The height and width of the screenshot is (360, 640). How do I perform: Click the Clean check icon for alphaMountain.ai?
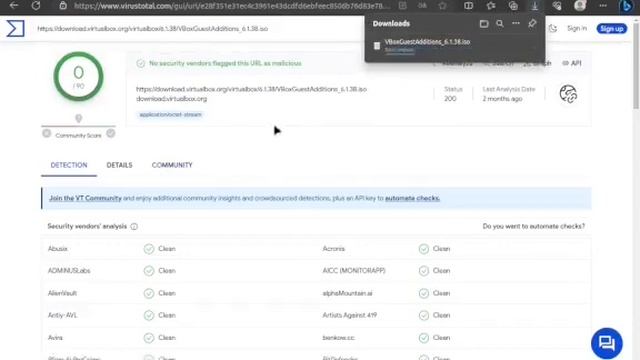tap(424, 293)
